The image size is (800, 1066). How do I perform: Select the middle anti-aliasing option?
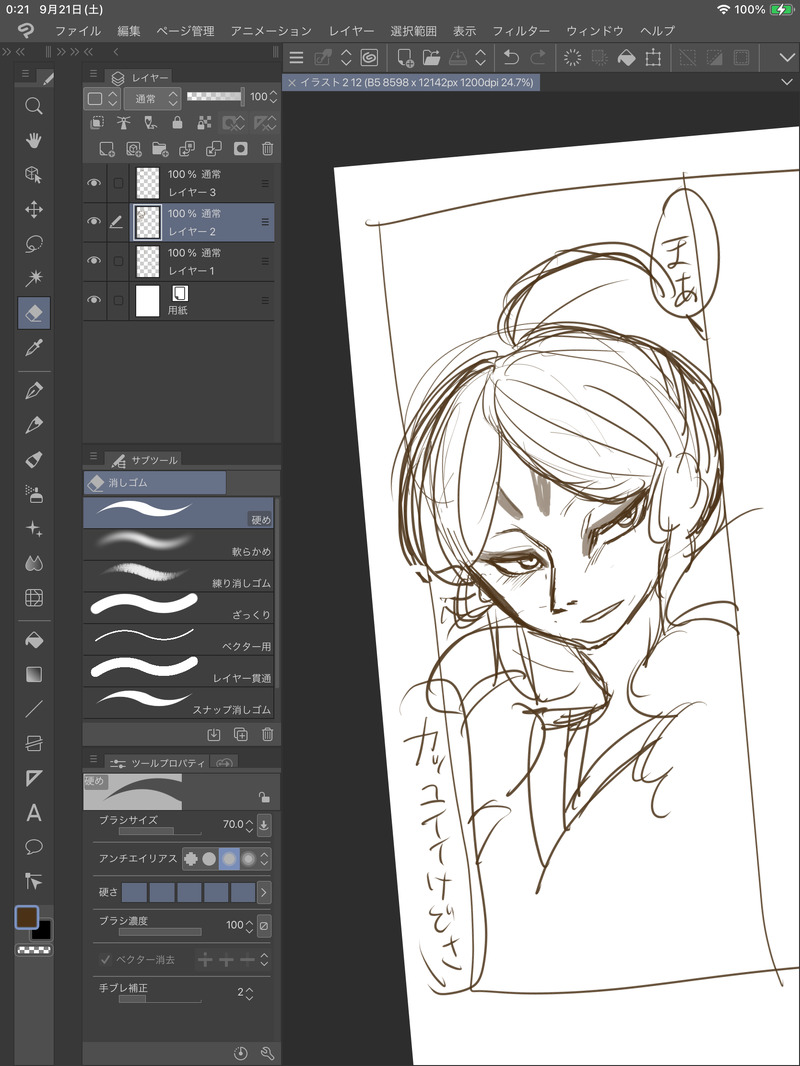click(x=229, y=859)
